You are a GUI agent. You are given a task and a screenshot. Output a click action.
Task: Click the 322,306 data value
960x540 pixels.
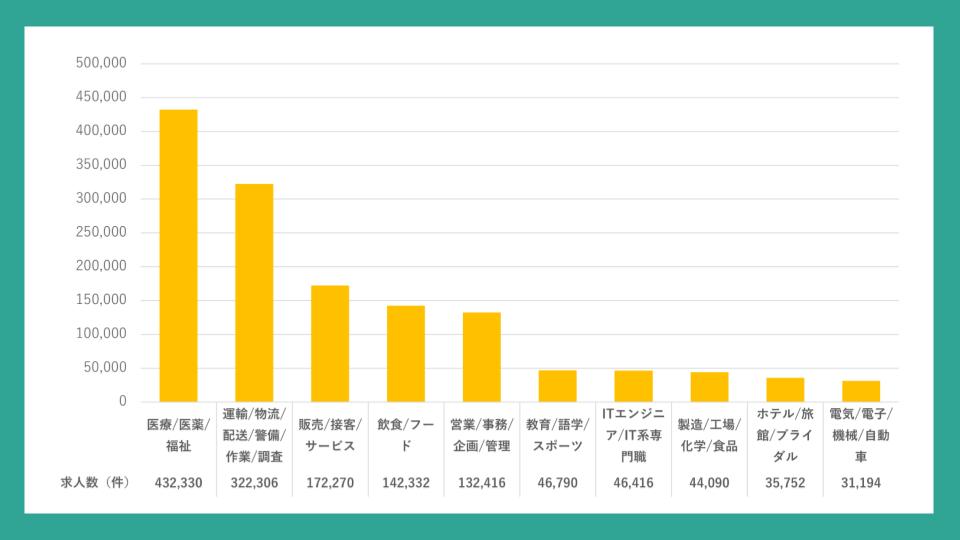(x=254, y=483)
